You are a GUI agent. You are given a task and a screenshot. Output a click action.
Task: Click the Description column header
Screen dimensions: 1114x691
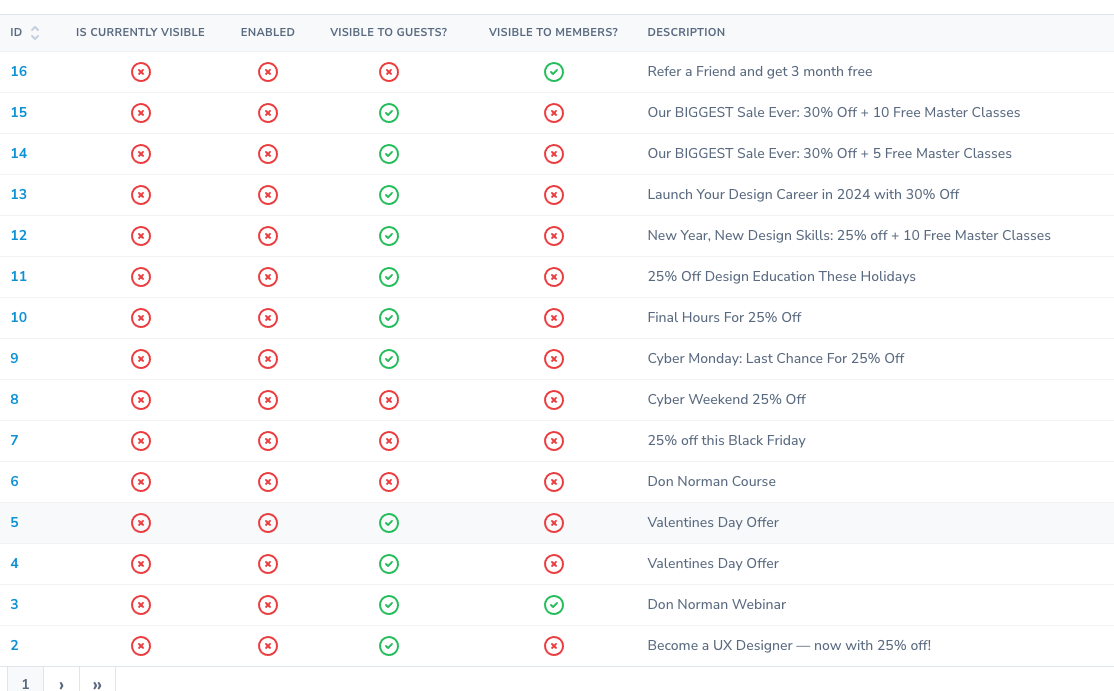pos(686,33)
